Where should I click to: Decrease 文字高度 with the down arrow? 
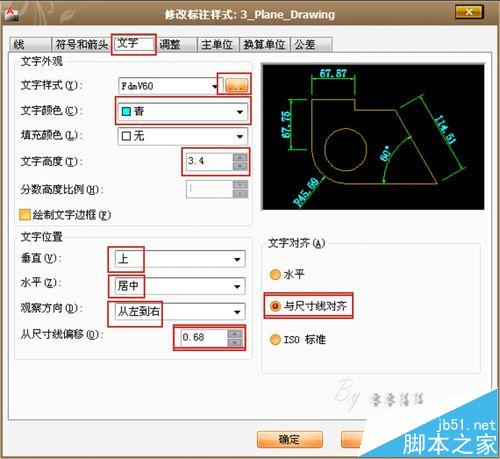[240, 166]
